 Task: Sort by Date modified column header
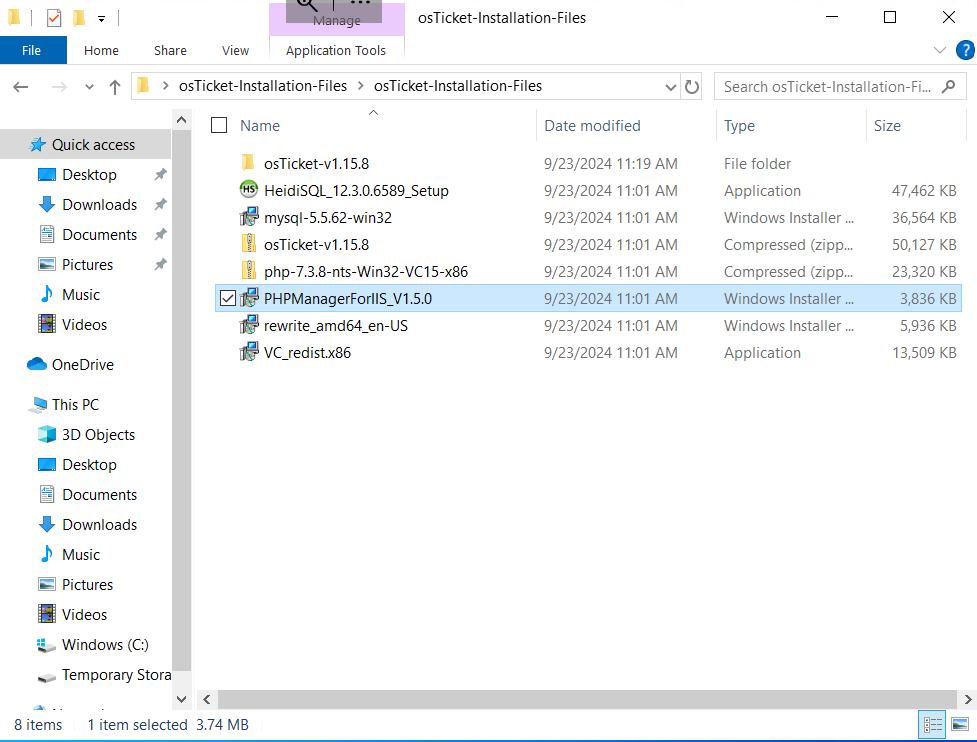(x=592, y=126)
